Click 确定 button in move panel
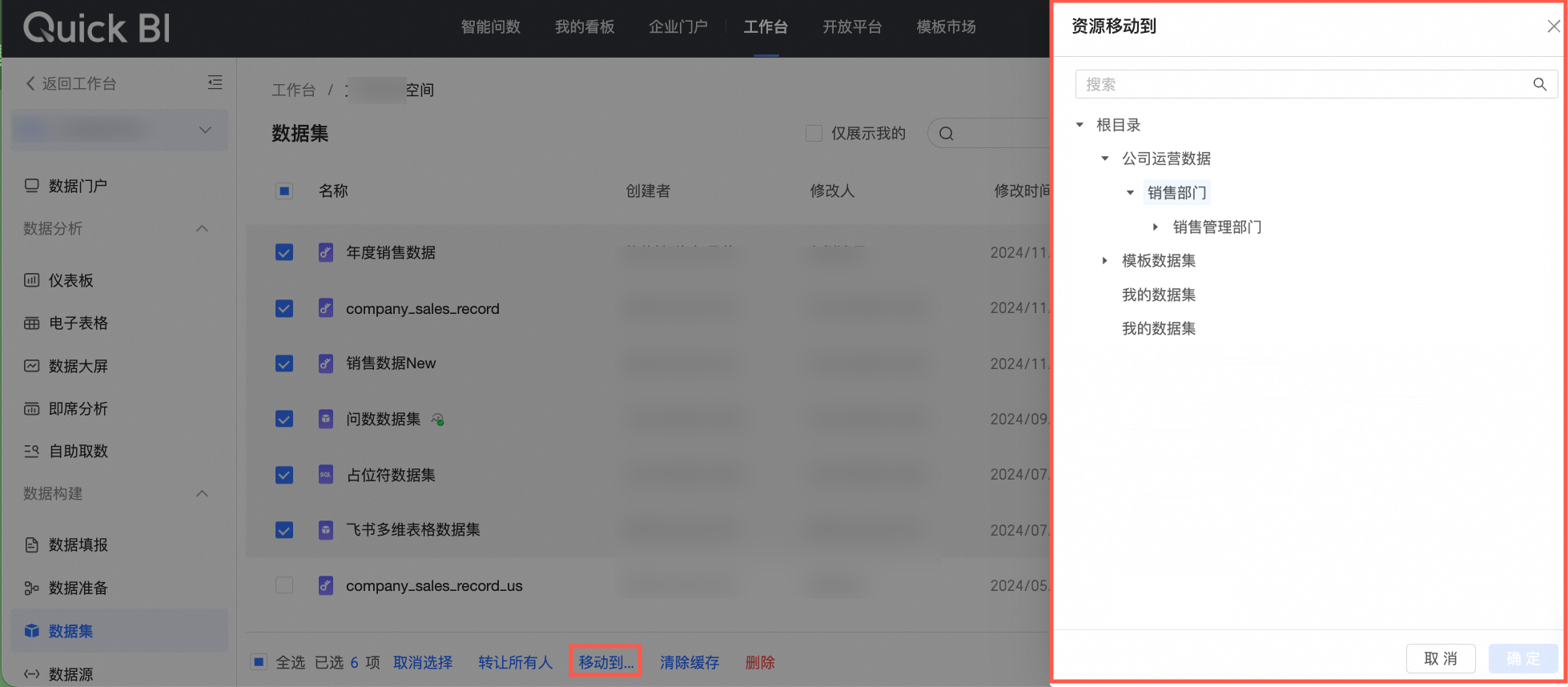This screenshot has width=1568, height=687. [x=1523, y=659]
